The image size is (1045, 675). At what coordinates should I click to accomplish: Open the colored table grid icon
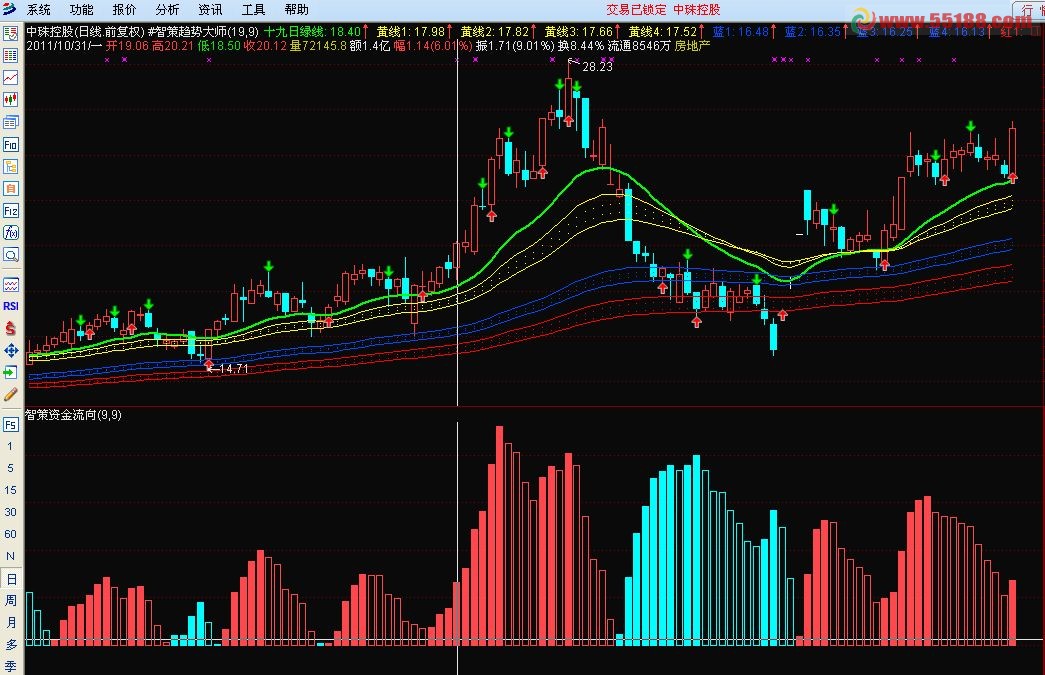click(11, 56)
